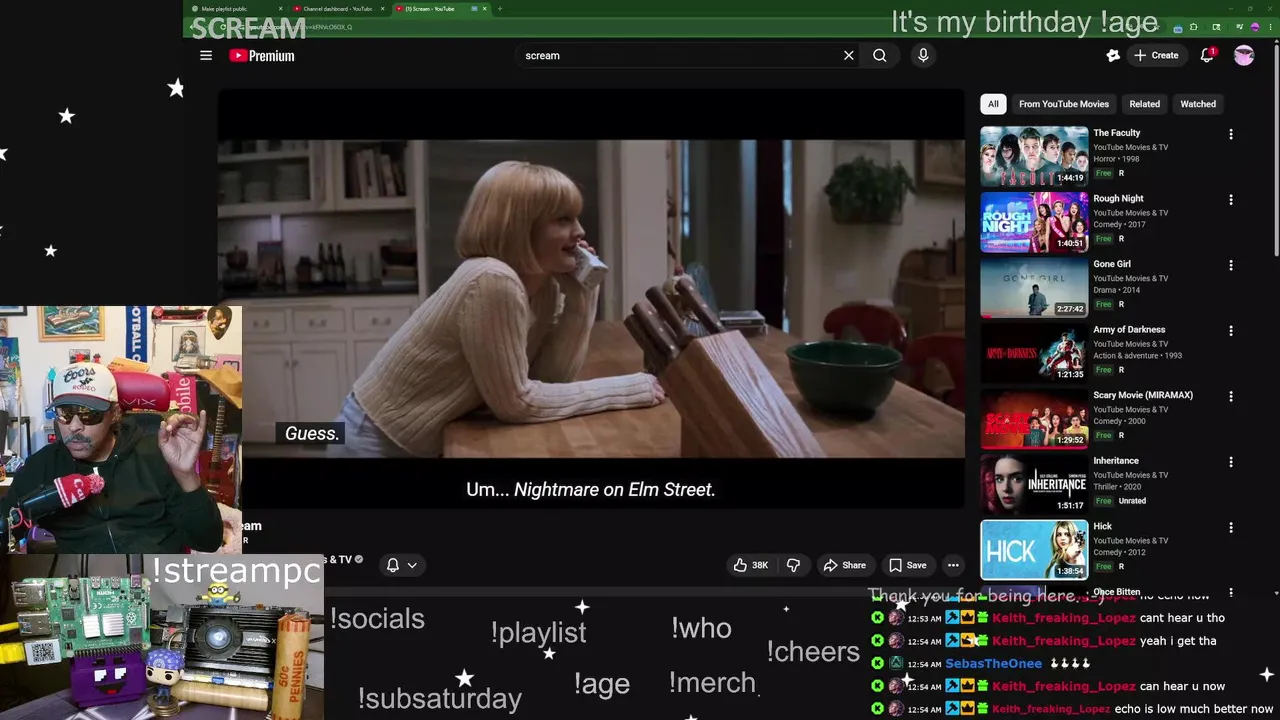Open the Create menu button

pyautogui.click(x=1156, y=56)
